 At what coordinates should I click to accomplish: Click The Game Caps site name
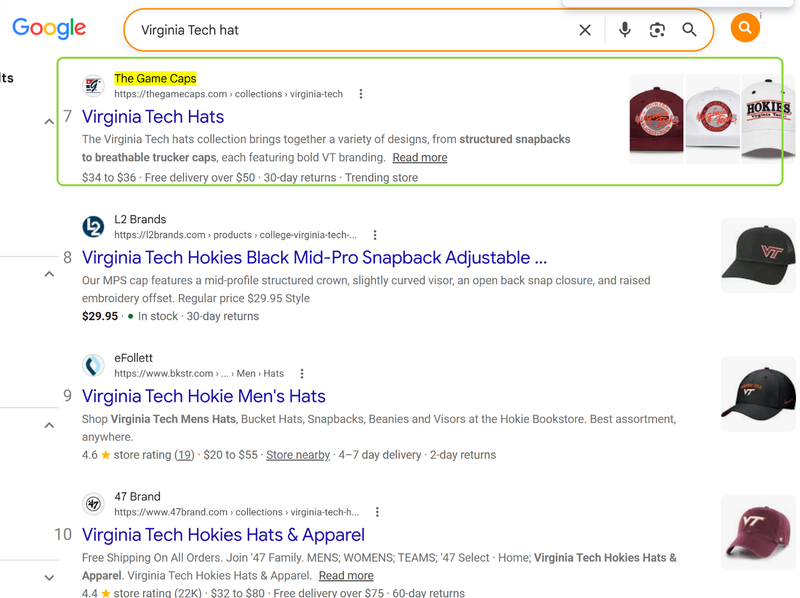point(155,79)
